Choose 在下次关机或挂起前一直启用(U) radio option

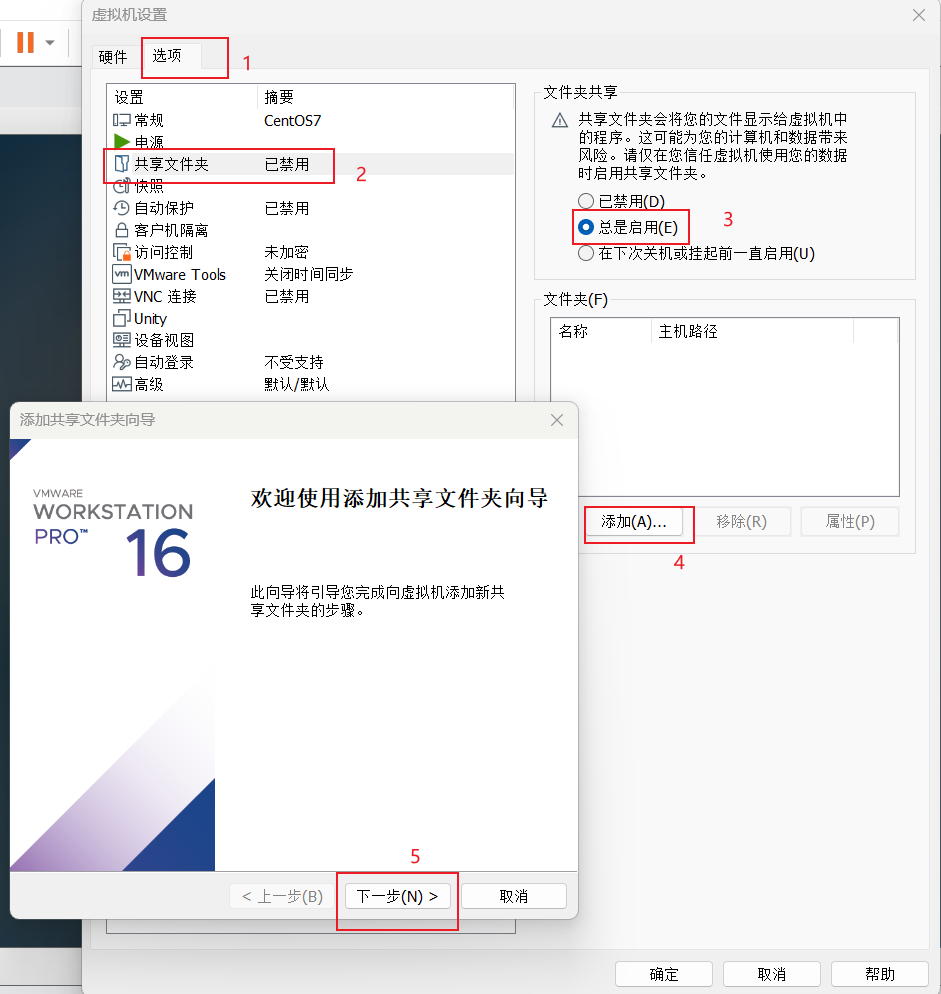[586, 253]
